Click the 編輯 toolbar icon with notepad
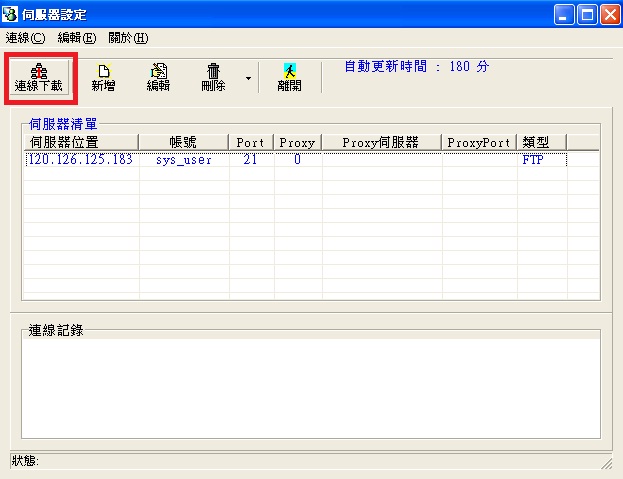Viewport: 623px width, 479px height. 158,77
